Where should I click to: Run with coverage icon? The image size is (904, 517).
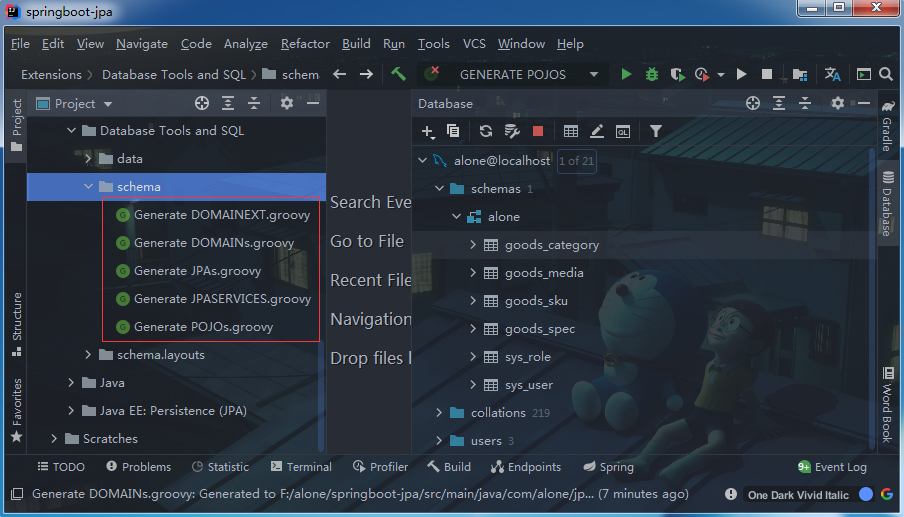(x=677, y=74)
